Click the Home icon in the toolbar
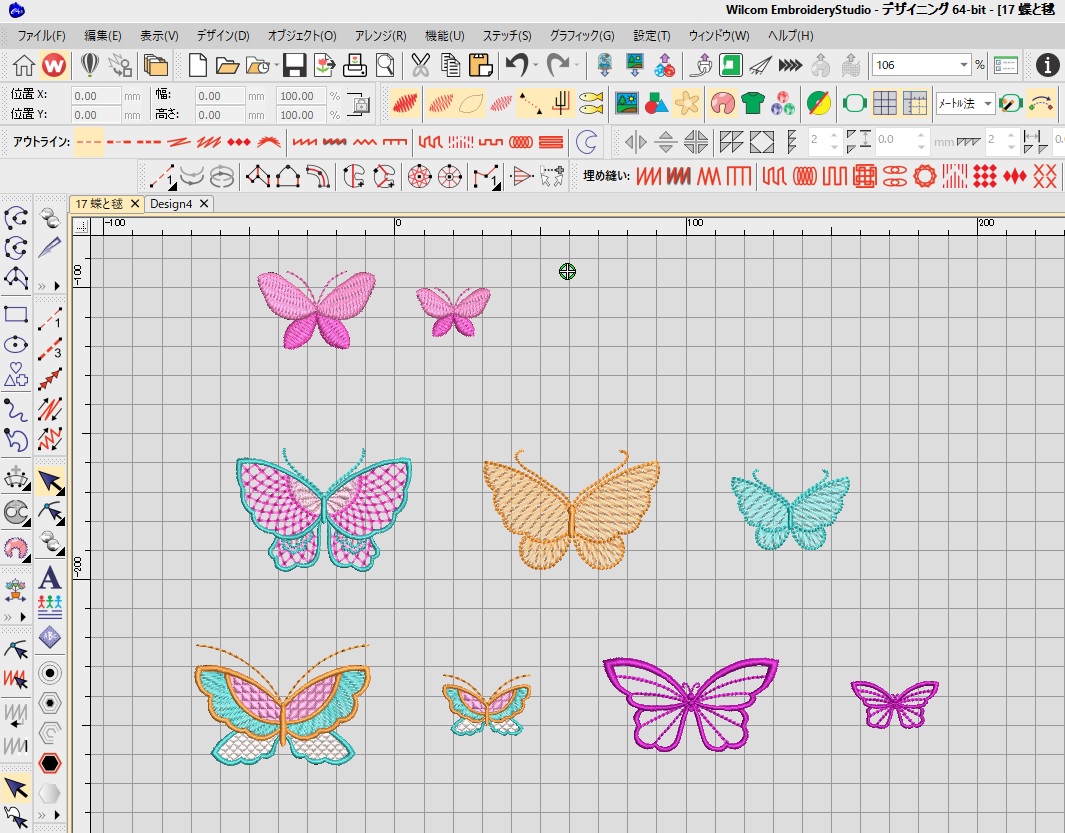This screenshot has width=1065, height=833. tap(24, 65)
